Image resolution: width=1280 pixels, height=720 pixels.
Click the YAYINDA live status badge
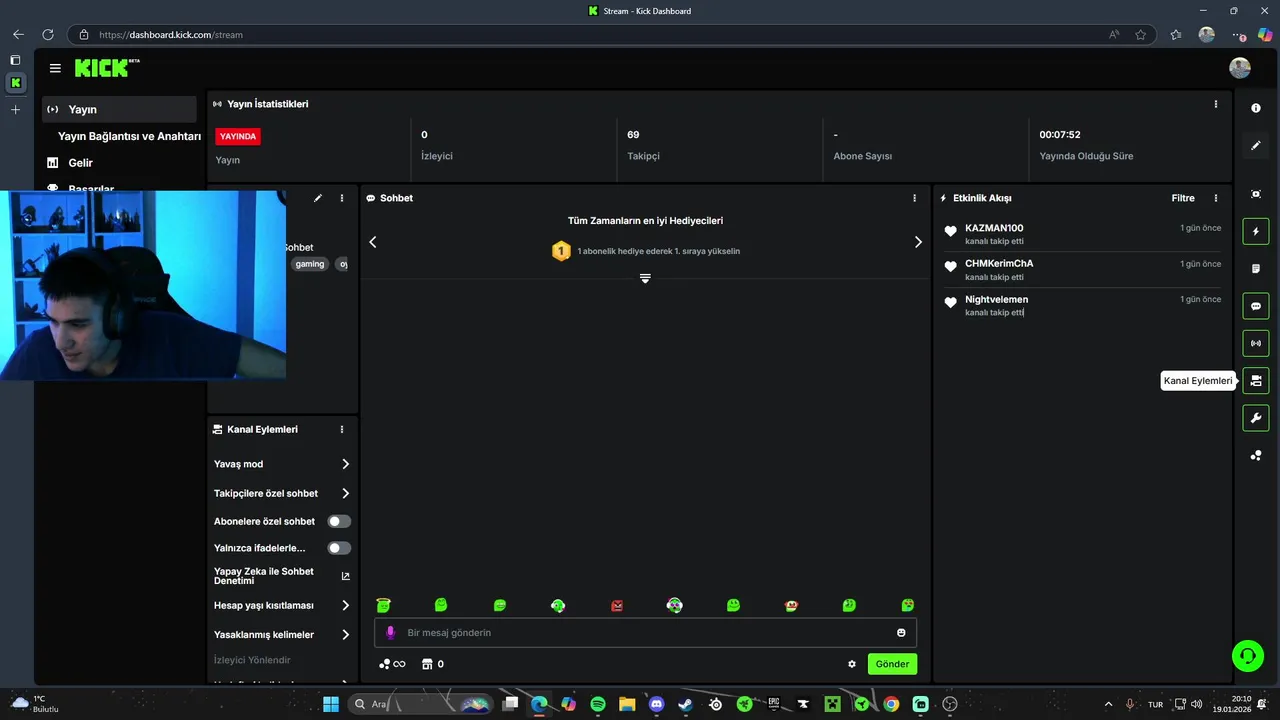tap(238, 136)
